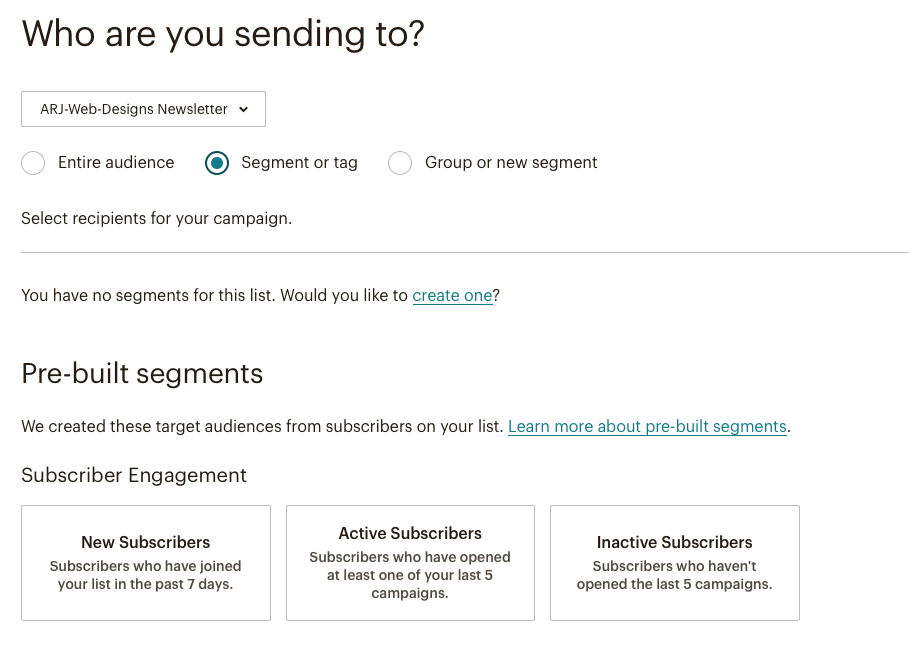
Task: Click the "opened at least one of your last 5 campaigns" description
Action: coord(410,575)
